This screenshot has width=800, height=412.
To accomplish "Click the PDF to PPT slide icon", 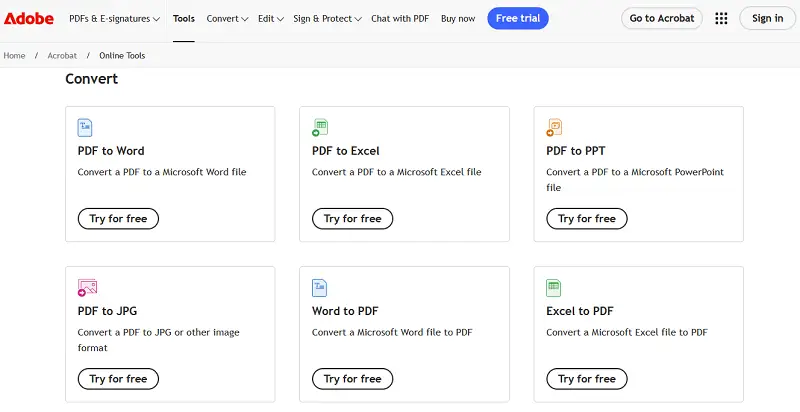I will click(x=554, y=127).
